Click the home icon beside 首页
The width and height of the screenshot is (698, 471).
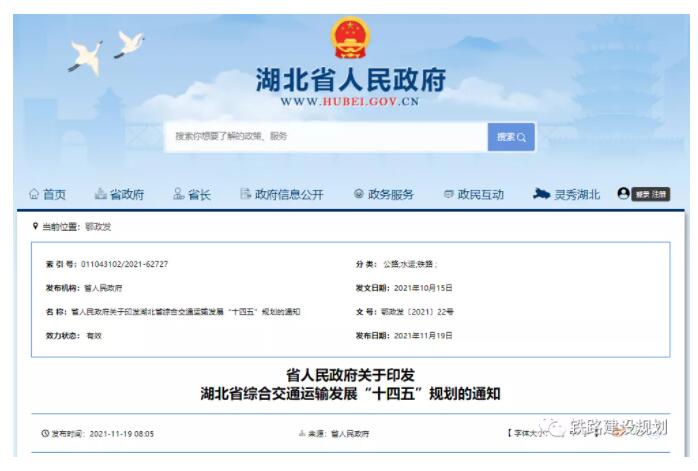tap(34, 194)
